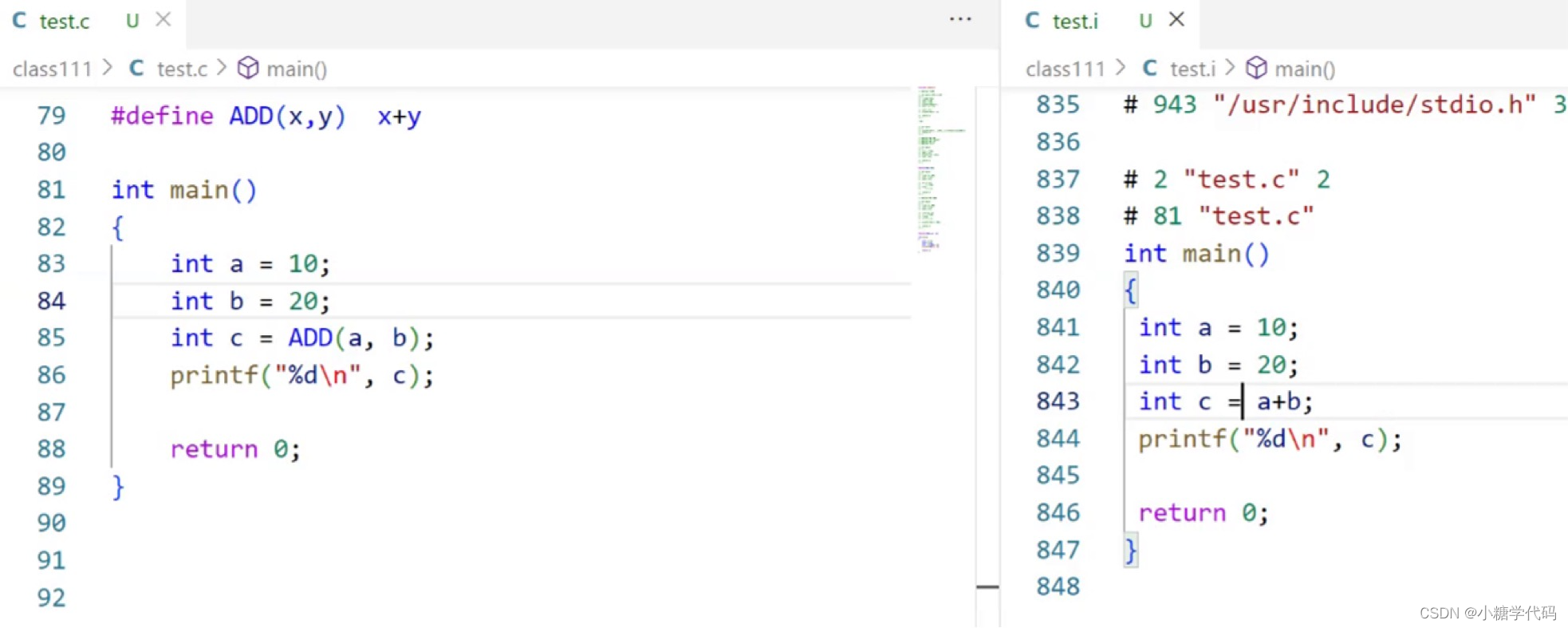Click printf statement on line 844
Image resolution: width=1568 pixels, height=628 pixels.
1270,440
